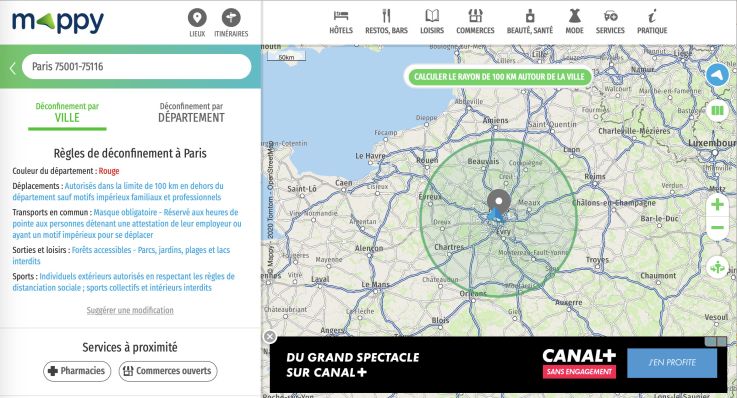Click Le Mans label on the map

click(376, 284)
